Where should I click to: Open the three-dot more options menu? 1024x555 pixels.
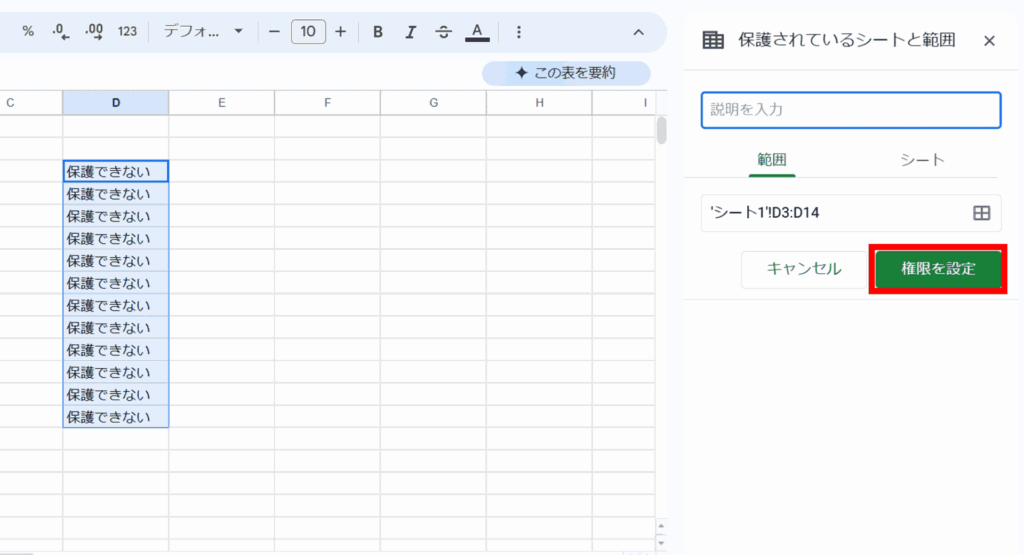point(518,32)
